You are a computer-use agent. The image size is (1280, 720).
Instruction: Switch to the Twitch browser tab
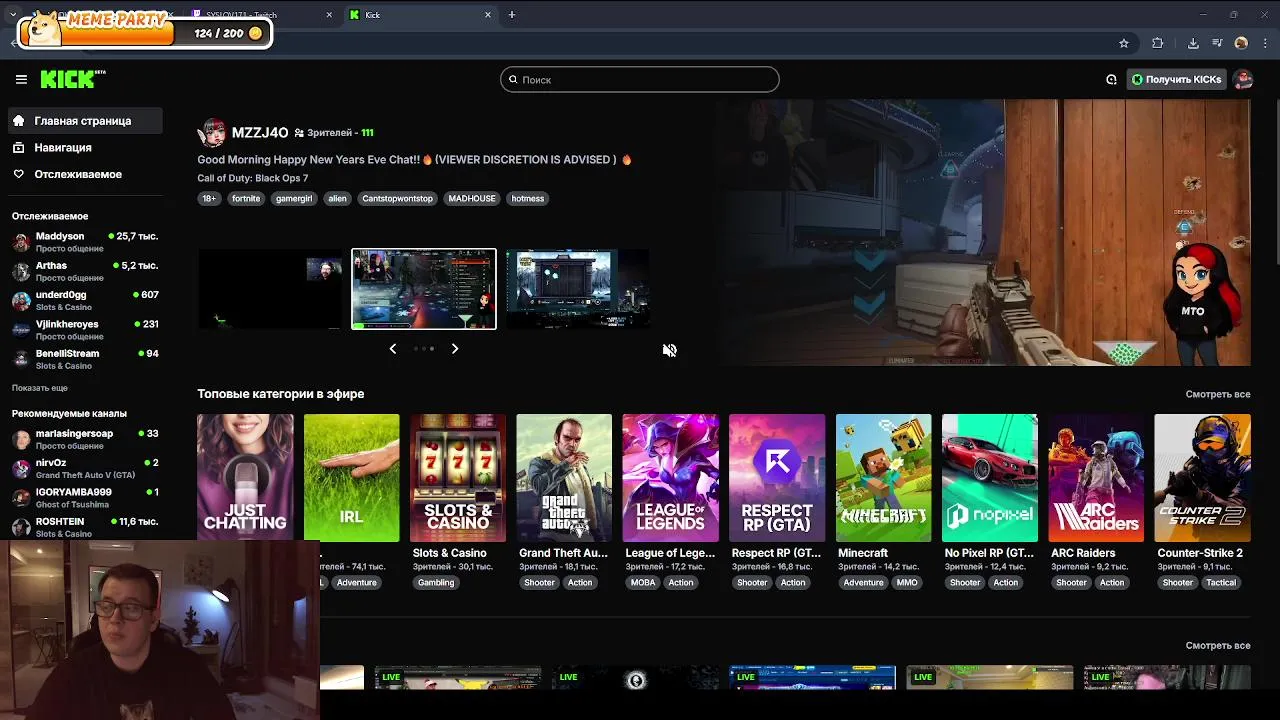(262, 15)
